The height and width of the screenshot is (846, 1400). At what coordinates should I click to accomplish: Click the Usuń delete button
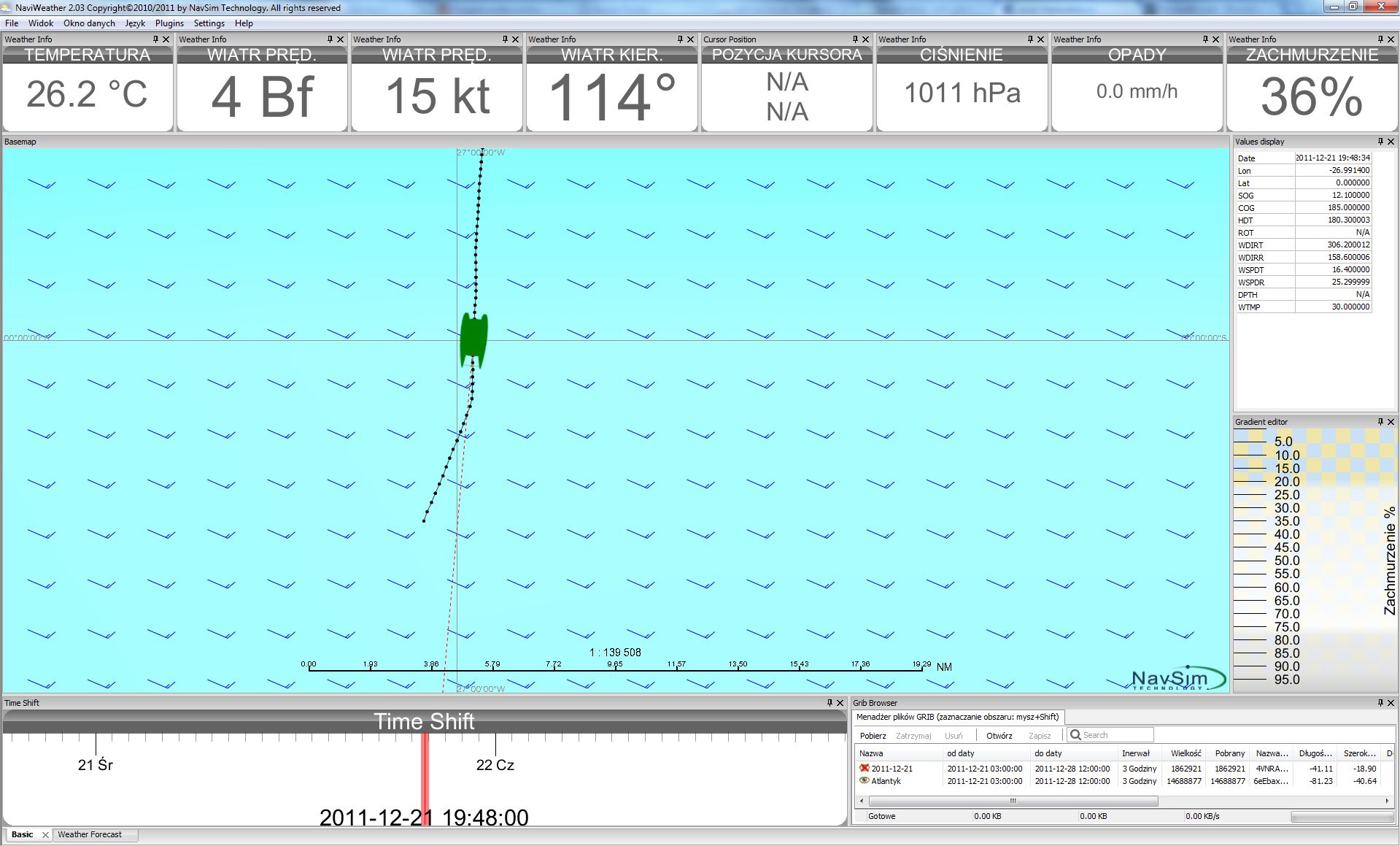[954, 736]
